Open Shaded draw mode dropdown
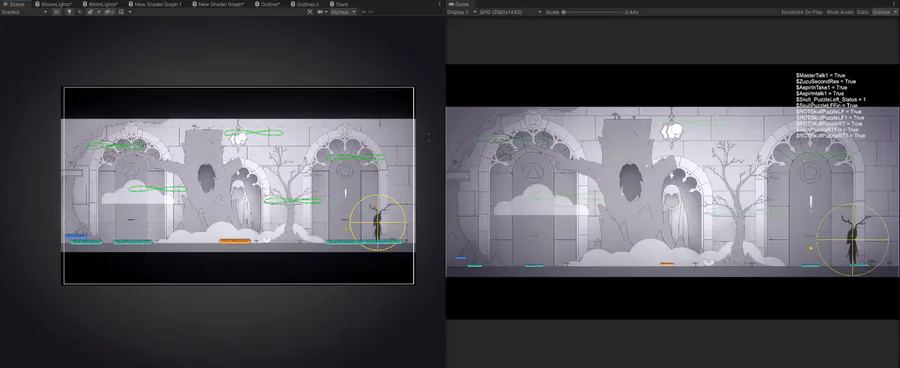This screenshot has height=368, width=900. tap(24, 11)
